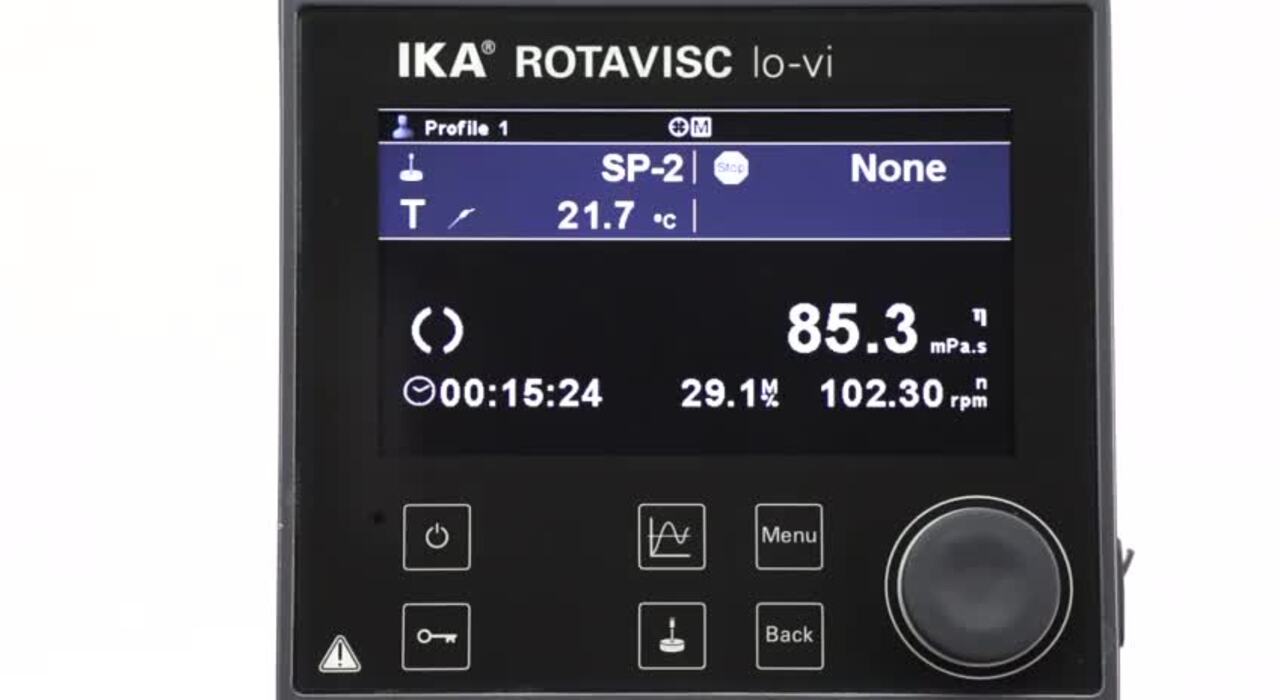Push the power button

(x=437, y=537)
